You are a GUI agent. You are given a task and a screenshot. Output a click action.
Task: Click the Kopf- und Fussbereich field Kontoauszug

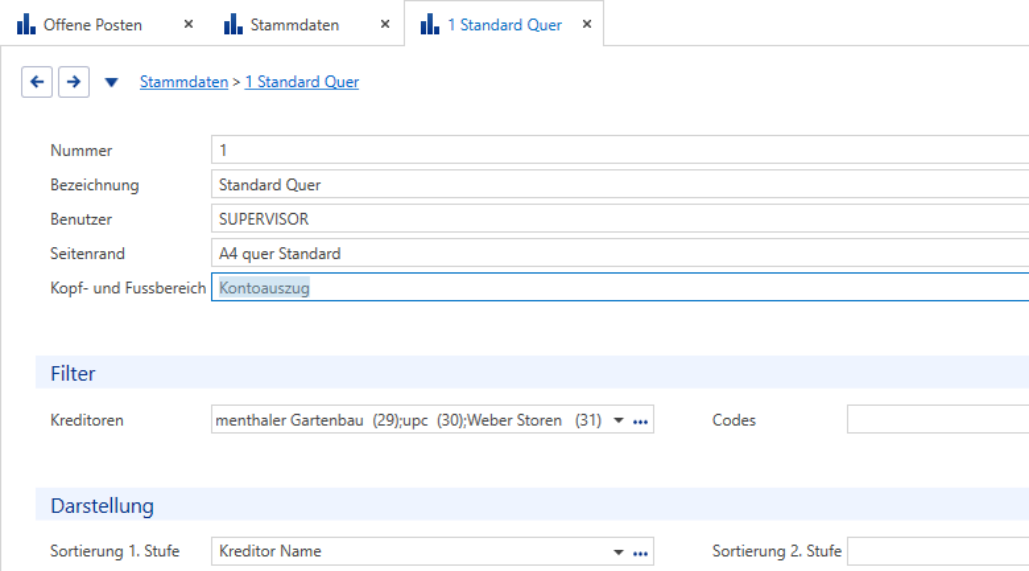[620, 287]
